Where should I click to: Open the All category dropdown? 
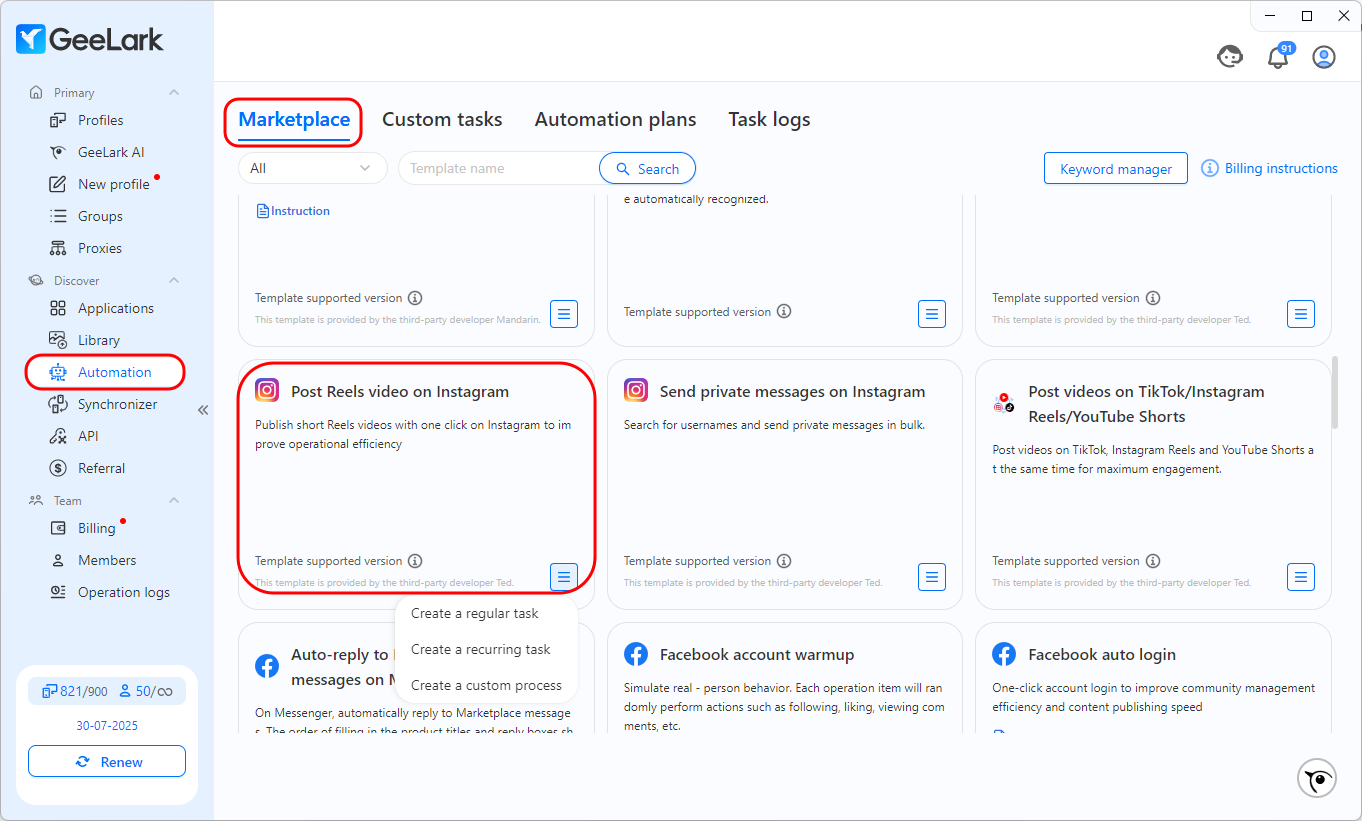coord(312,168)
